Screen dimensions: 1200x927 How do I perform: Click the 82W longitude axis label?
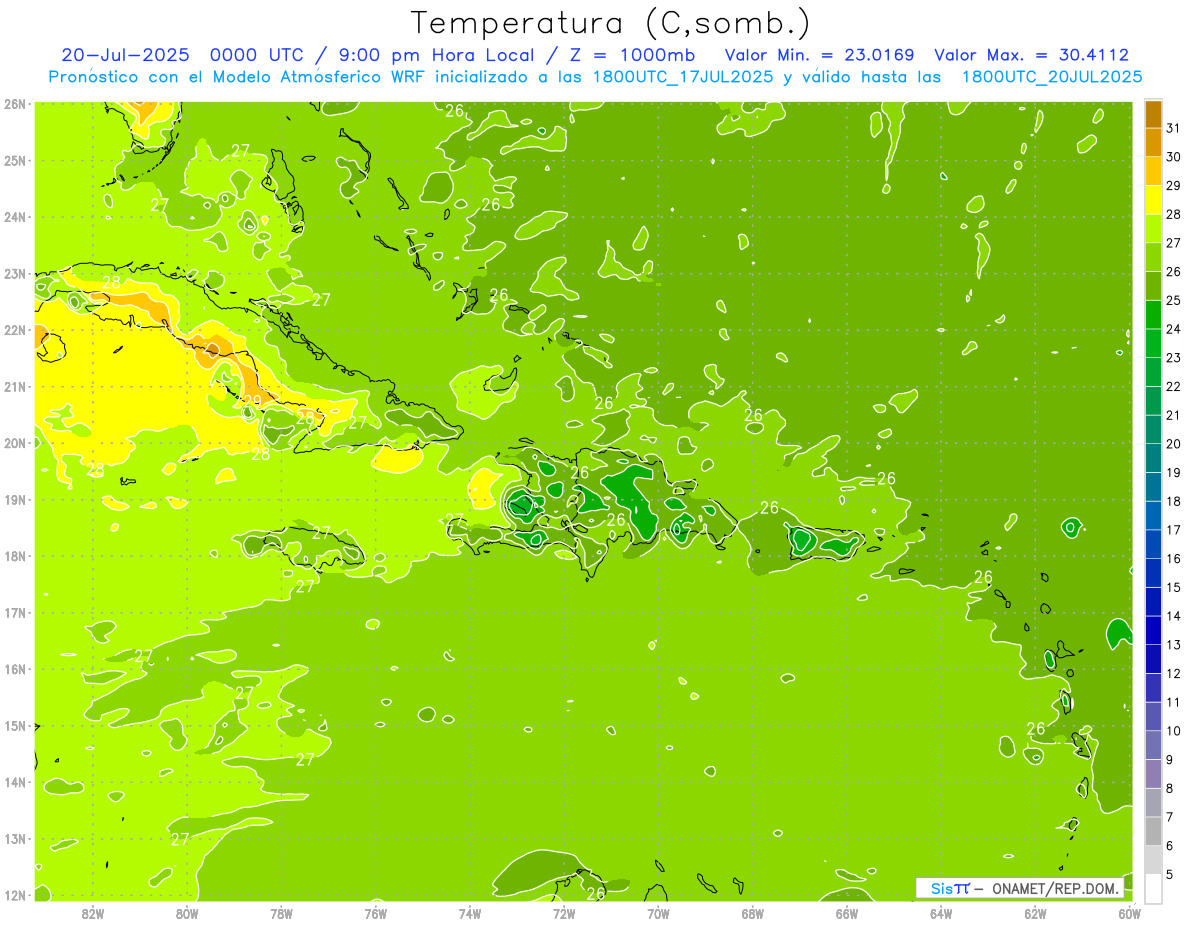pyautogui.click(x=93, y=912)
